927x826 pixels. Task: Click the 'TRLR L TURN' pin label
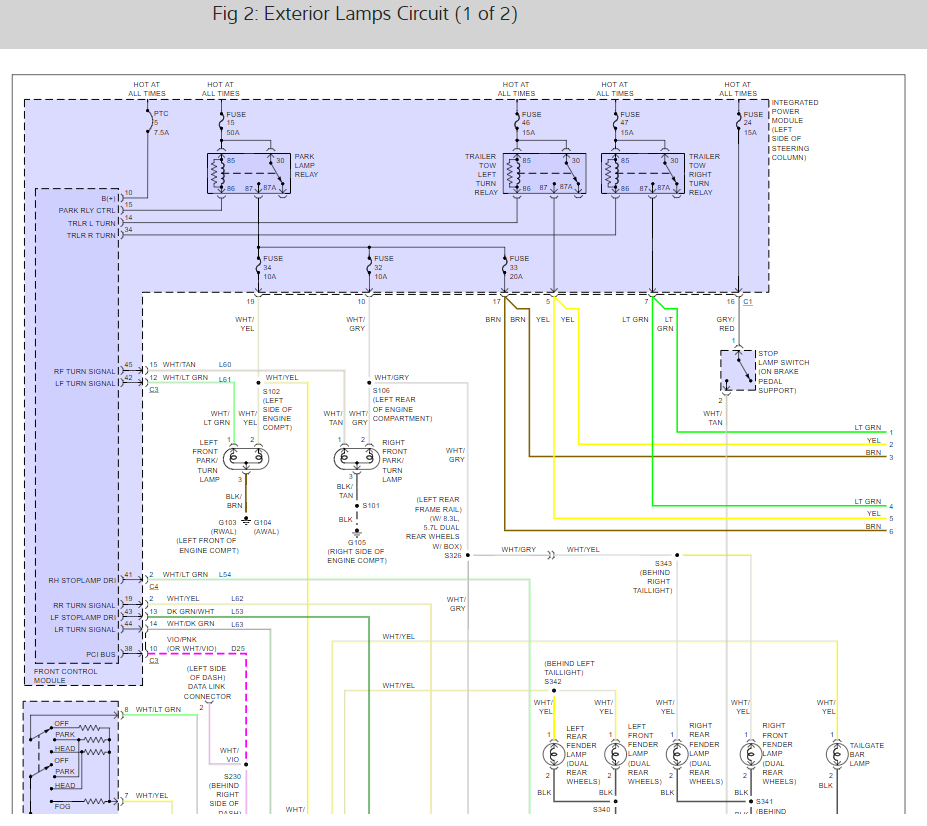point(92,223)
